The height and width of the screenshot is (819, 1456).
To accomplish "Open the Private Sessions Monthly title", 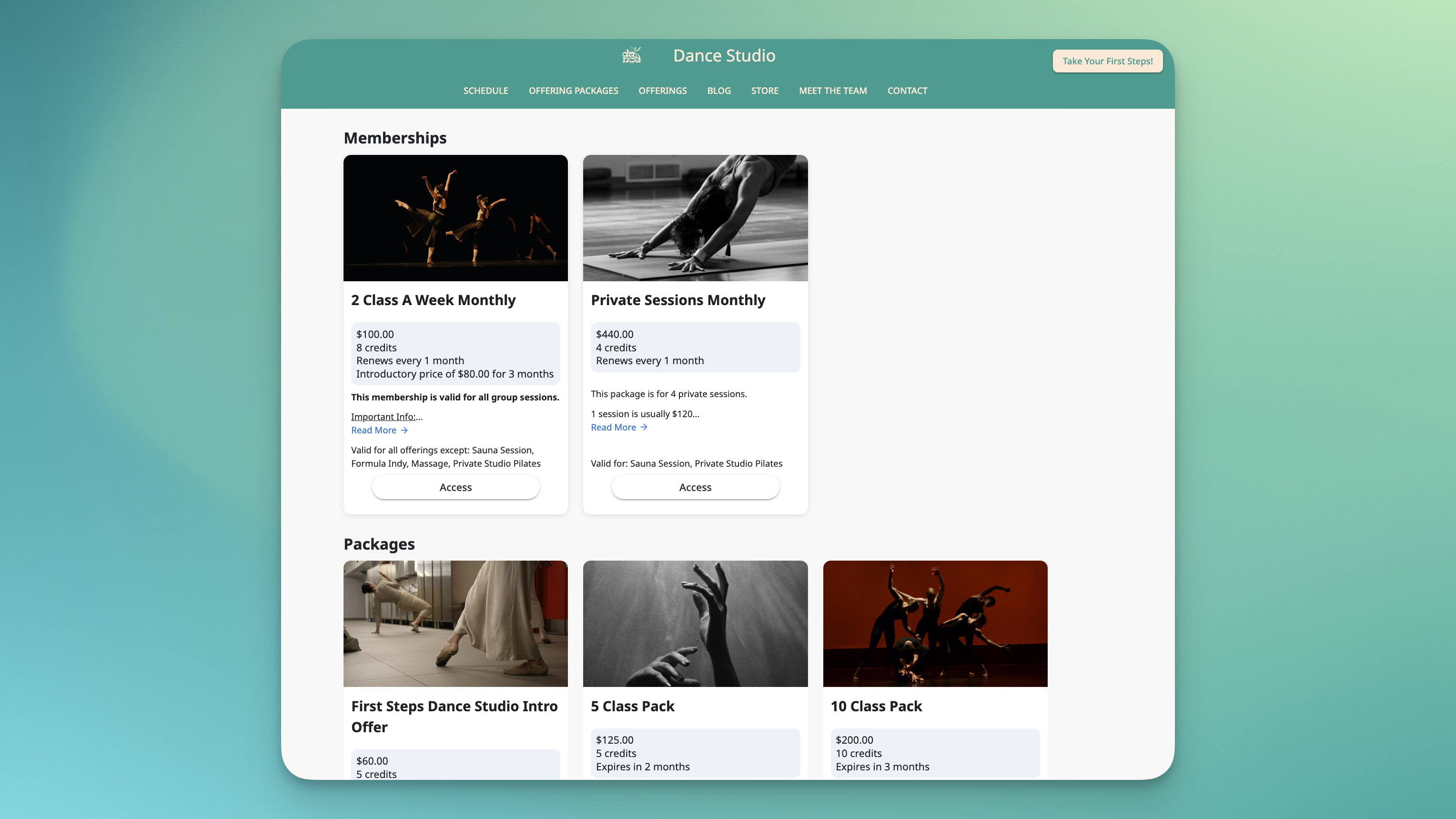I will (x=677, y=300).
